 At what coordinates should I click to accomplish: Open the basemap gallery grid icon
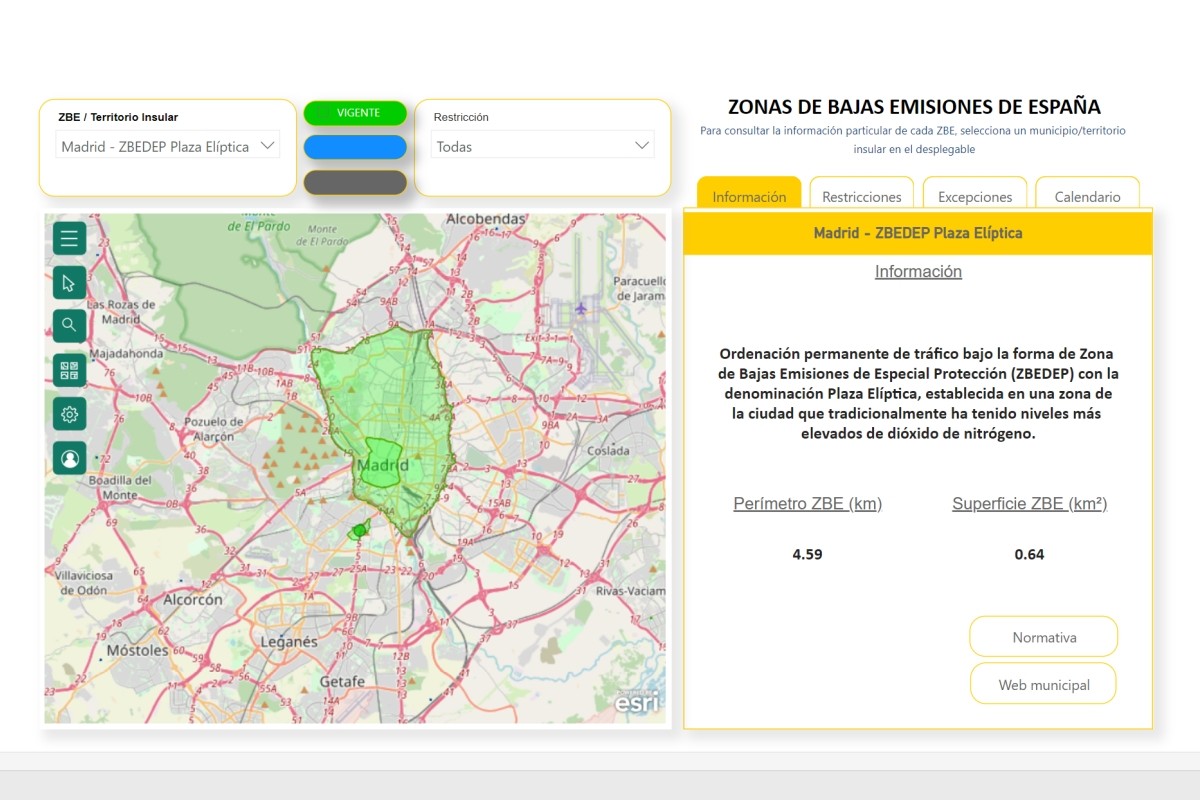point(69,370)
